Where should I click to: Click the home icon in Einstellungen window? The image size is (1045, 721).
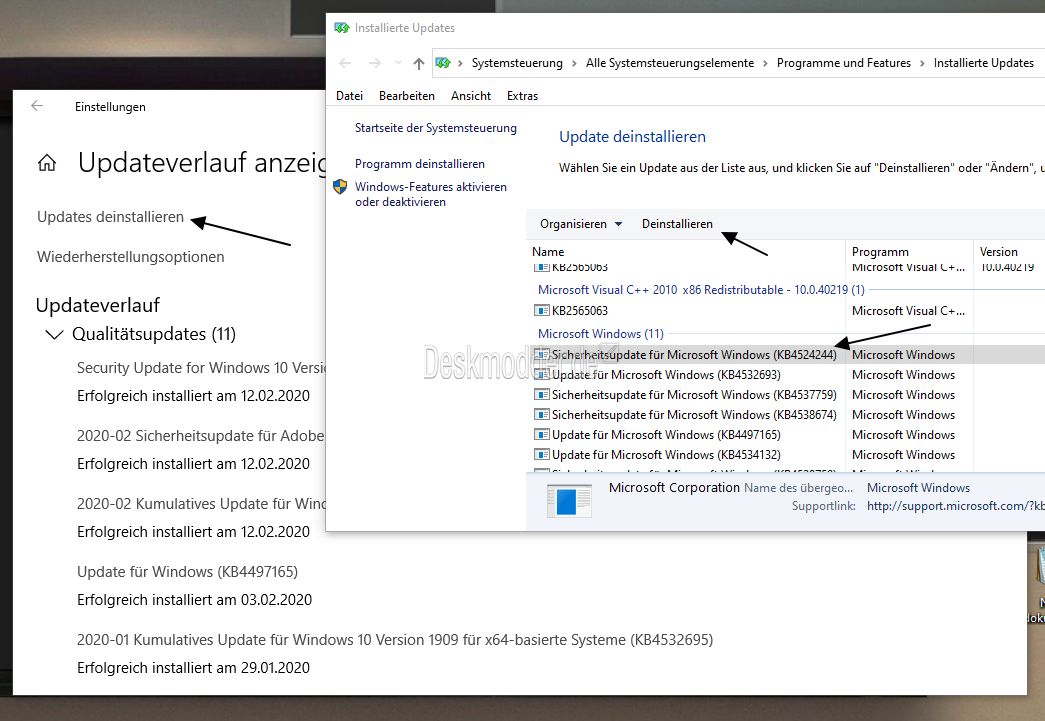pyautogui.click(x=47, y=163)
